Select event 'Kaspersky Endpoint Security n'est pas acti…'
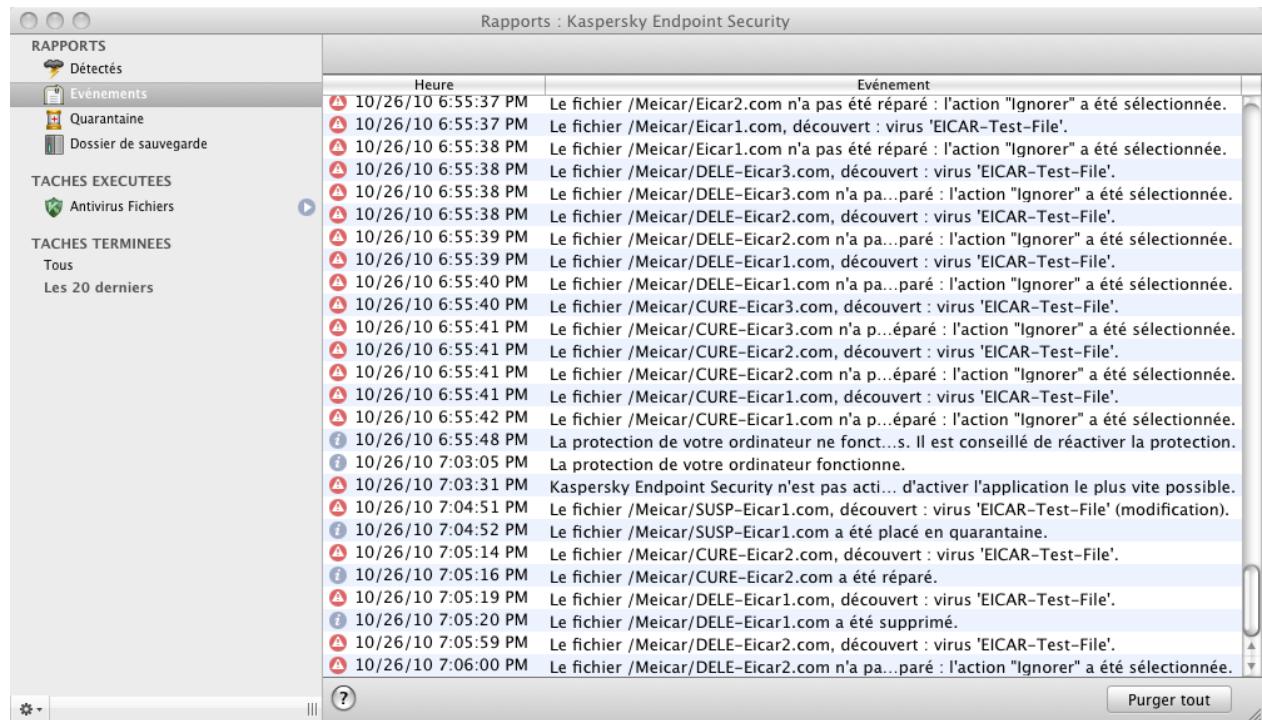 [893, 486]
